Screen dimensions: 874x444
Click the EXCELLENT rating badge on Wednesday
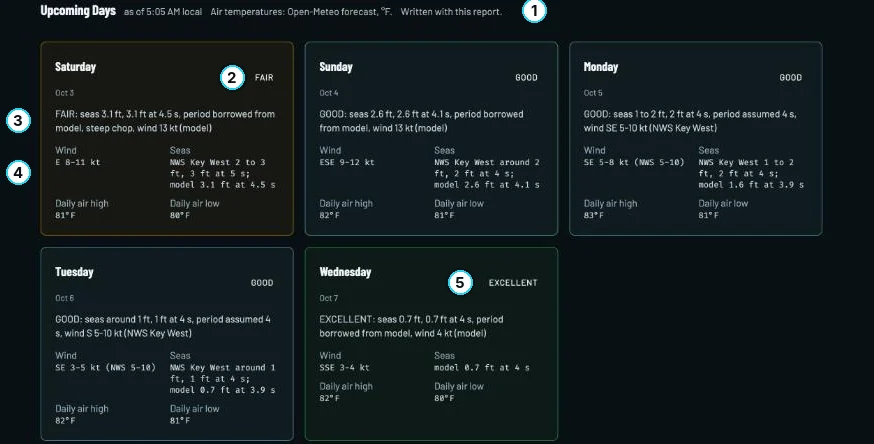point(513,282)
